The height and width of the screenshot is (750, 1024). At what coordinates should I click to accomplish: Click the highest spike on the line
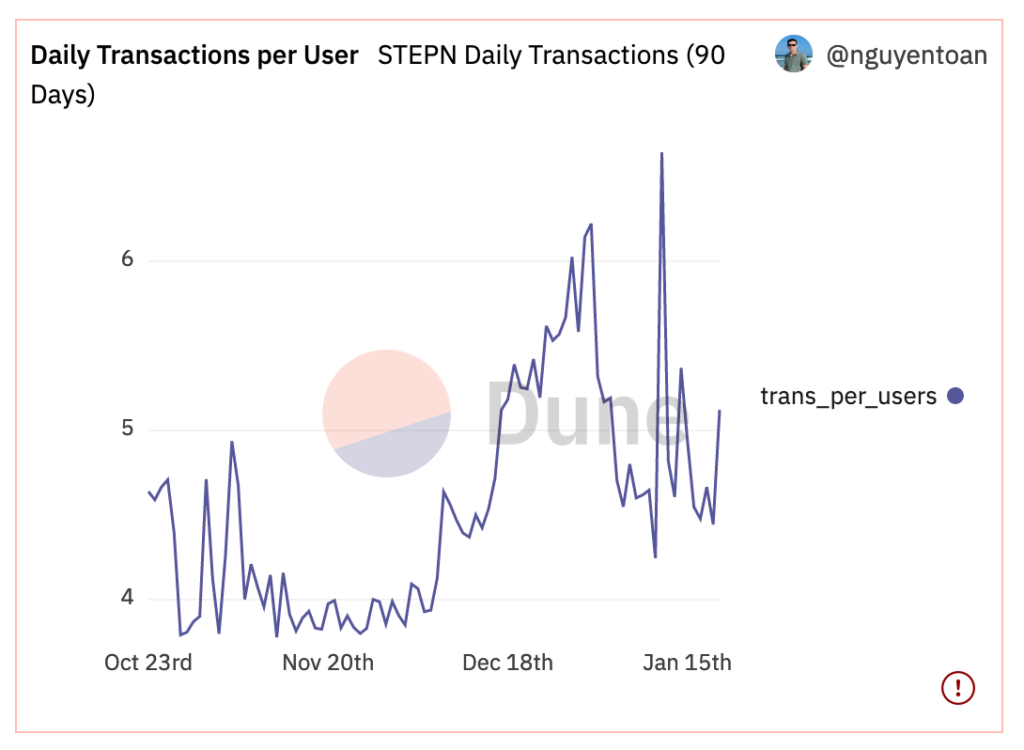(x=662, y=154)
